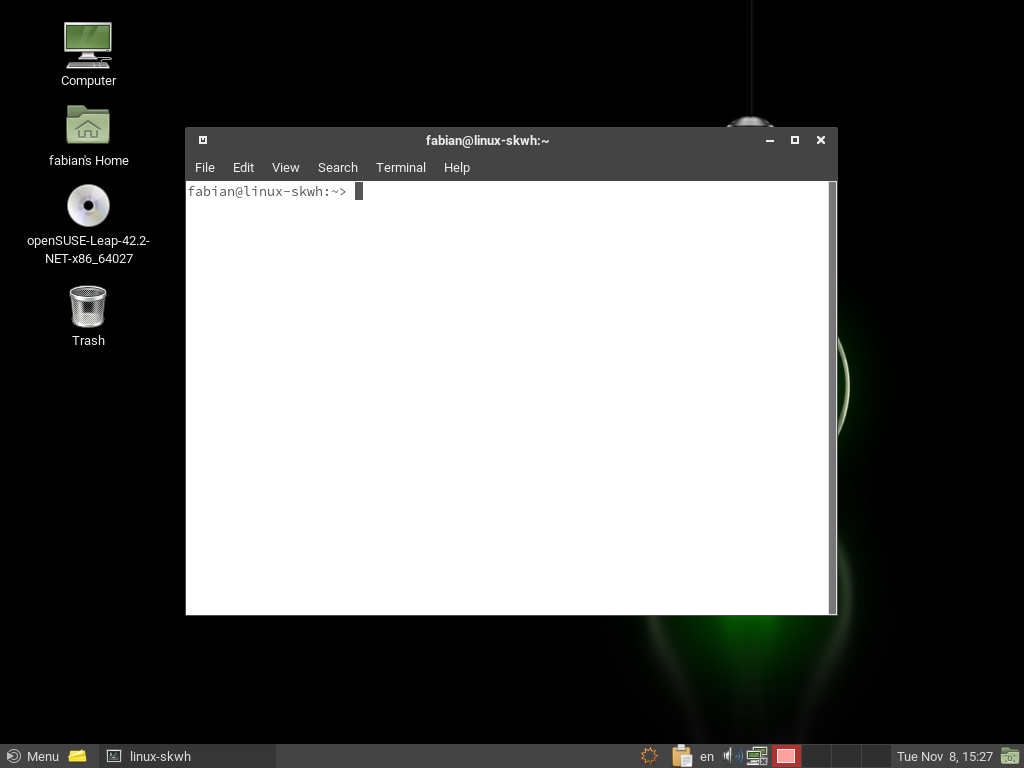
Task: Open the Terminal menu
Action: (x=401, y=168)
